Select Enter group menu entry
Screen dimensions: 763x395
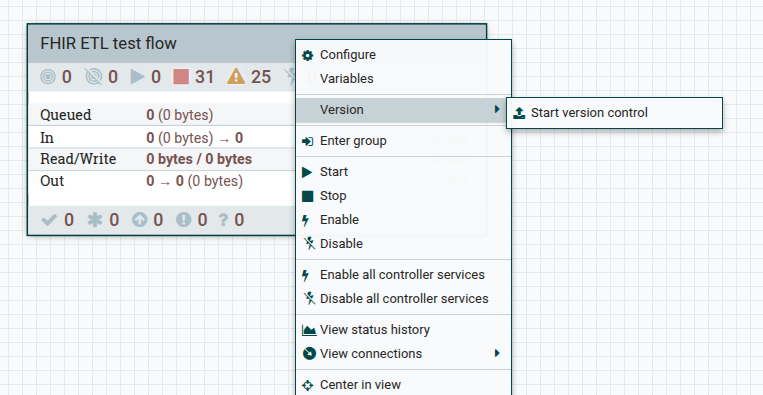point(404,141)
